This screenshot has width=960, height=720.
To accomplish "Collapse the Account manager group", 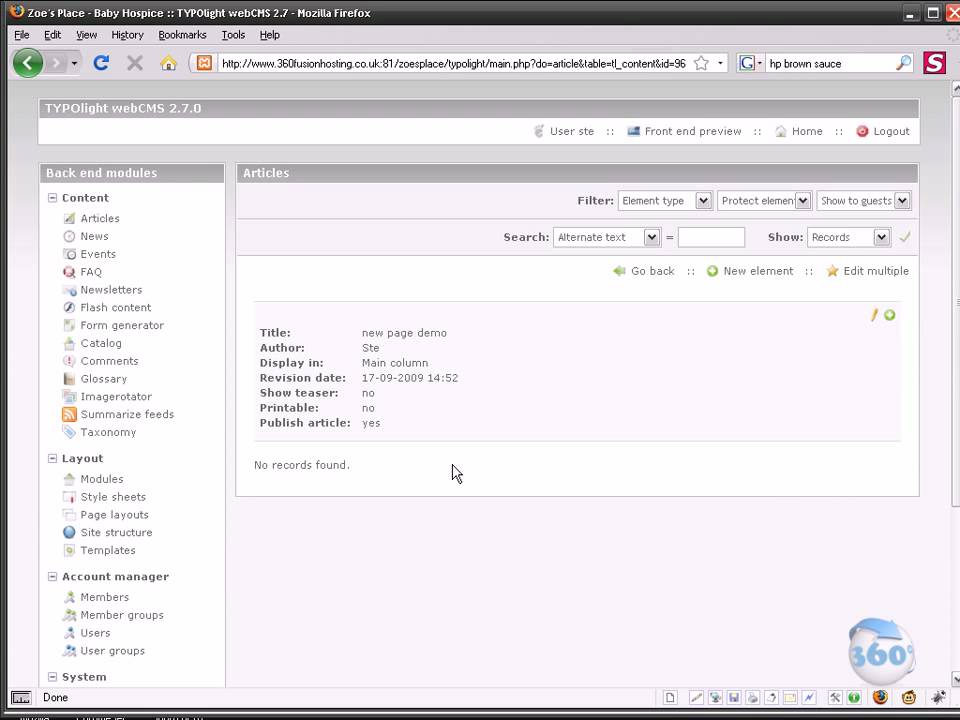I will coord(53,577).
